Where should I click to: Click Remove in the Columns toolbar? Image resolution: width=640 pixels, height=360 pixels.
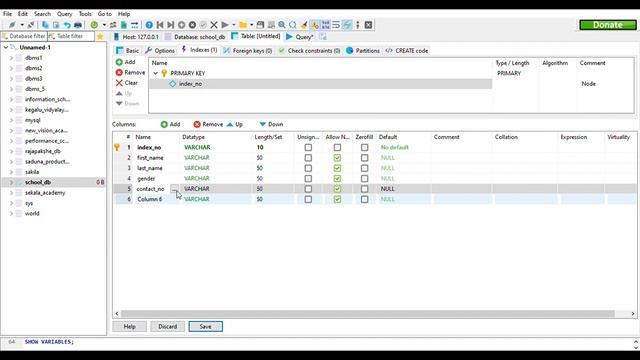click(208, 124)
